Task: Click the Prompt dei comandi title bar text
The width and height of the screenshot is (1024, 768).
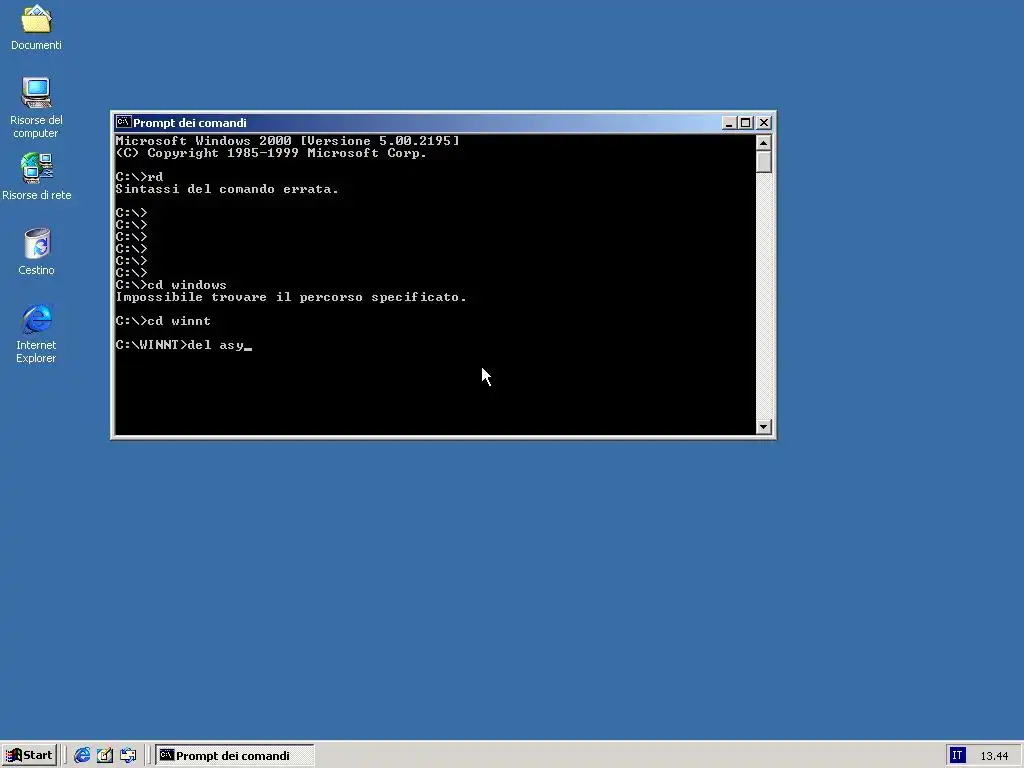Action: coord(189,123)
